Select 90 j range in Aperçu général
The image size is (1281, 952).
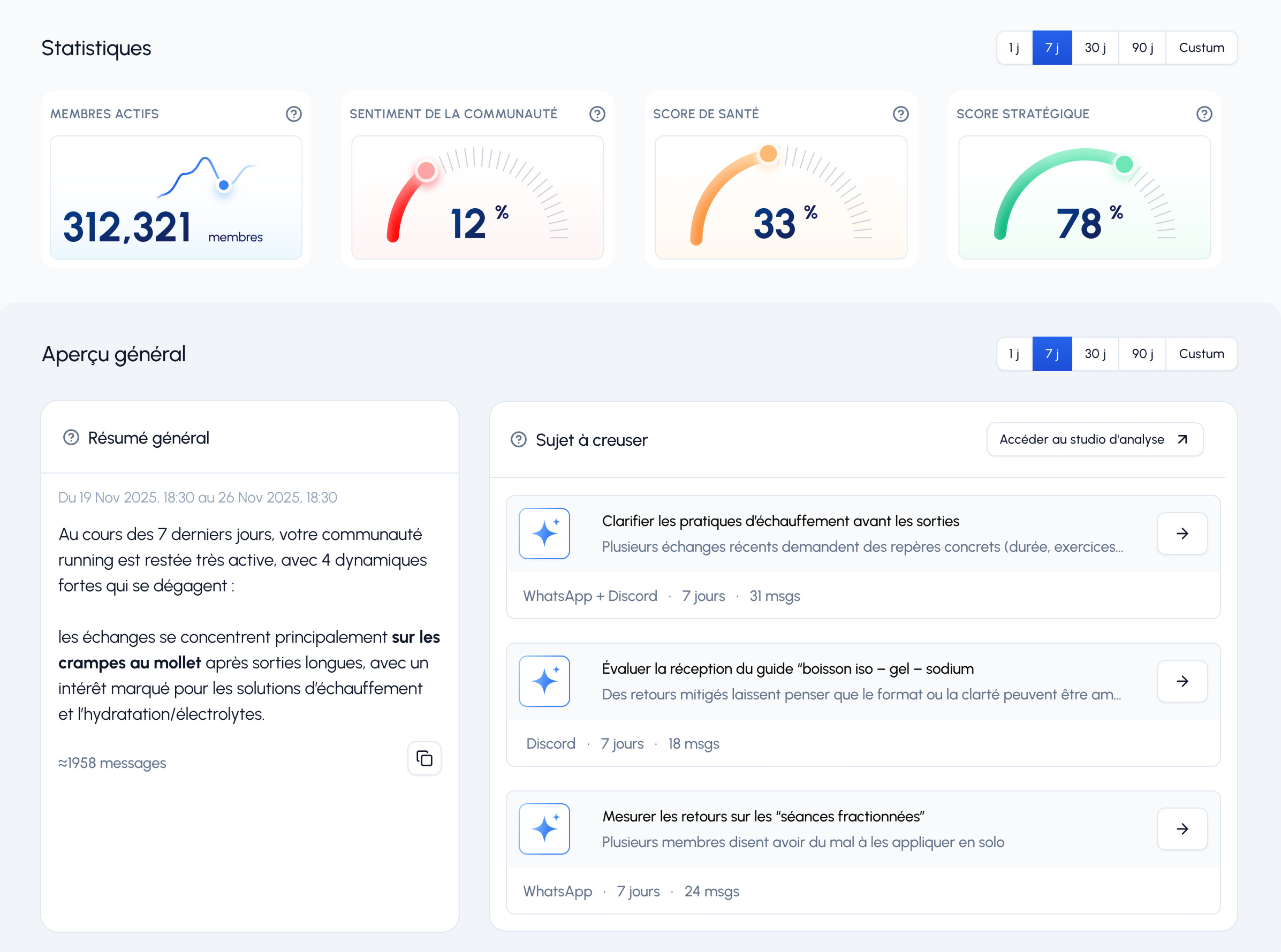pos(1142,354)
